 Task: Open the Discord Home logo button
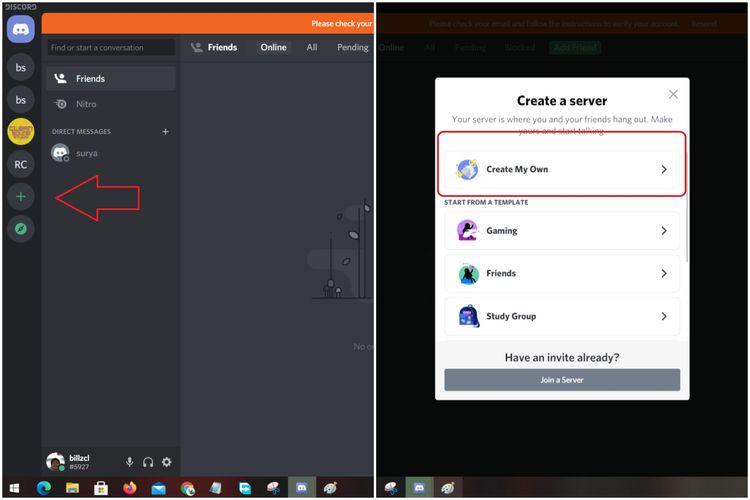point(21,30)
